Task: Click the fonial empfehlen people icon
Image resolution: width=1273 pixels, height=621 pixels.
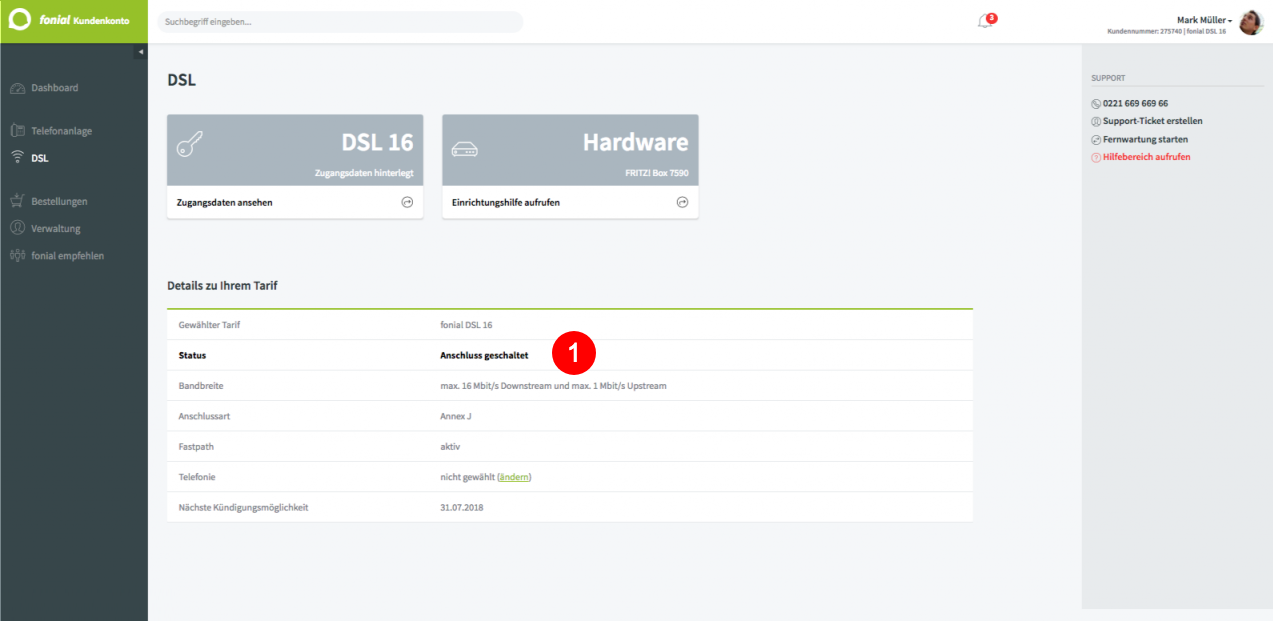Action: [17, 256]
